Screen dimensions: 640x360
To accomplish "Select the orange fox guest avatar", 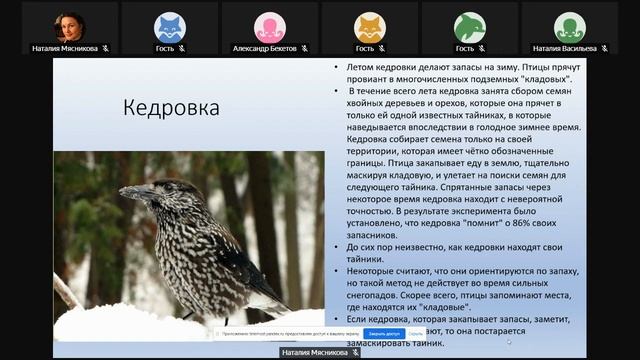I will pyautogui.click(x=370, y=28).
